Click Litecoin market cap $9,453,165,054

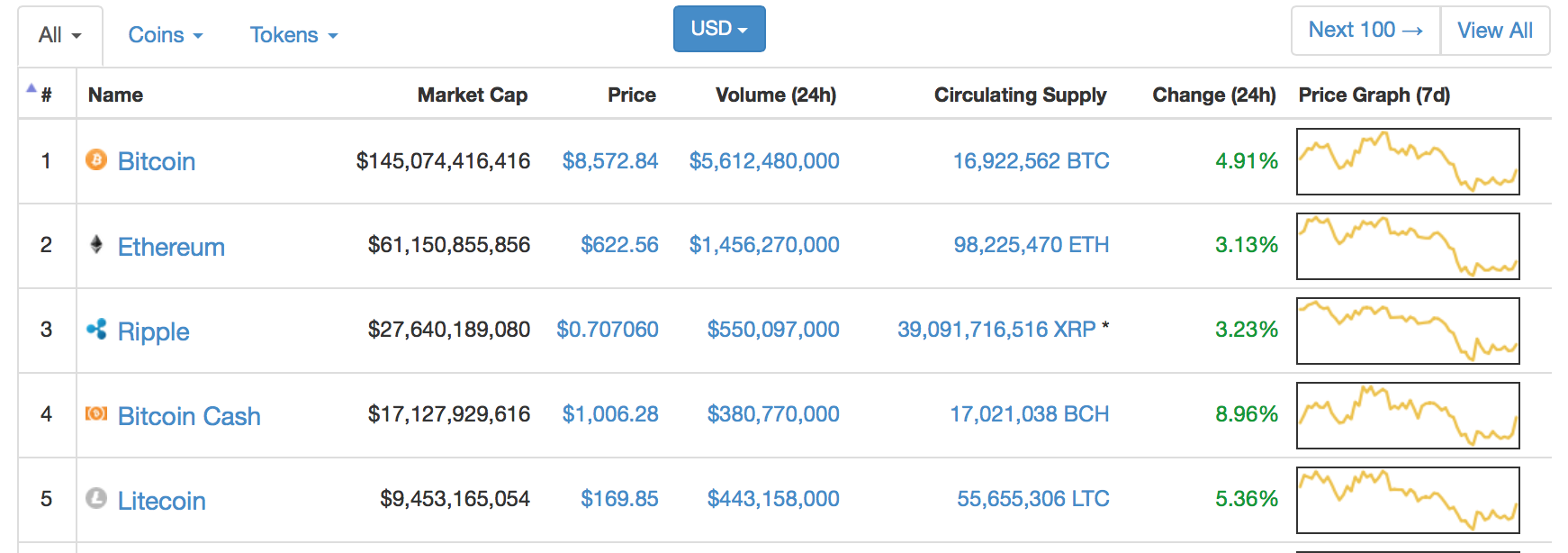pyautogui.click(x=455, y=499)
